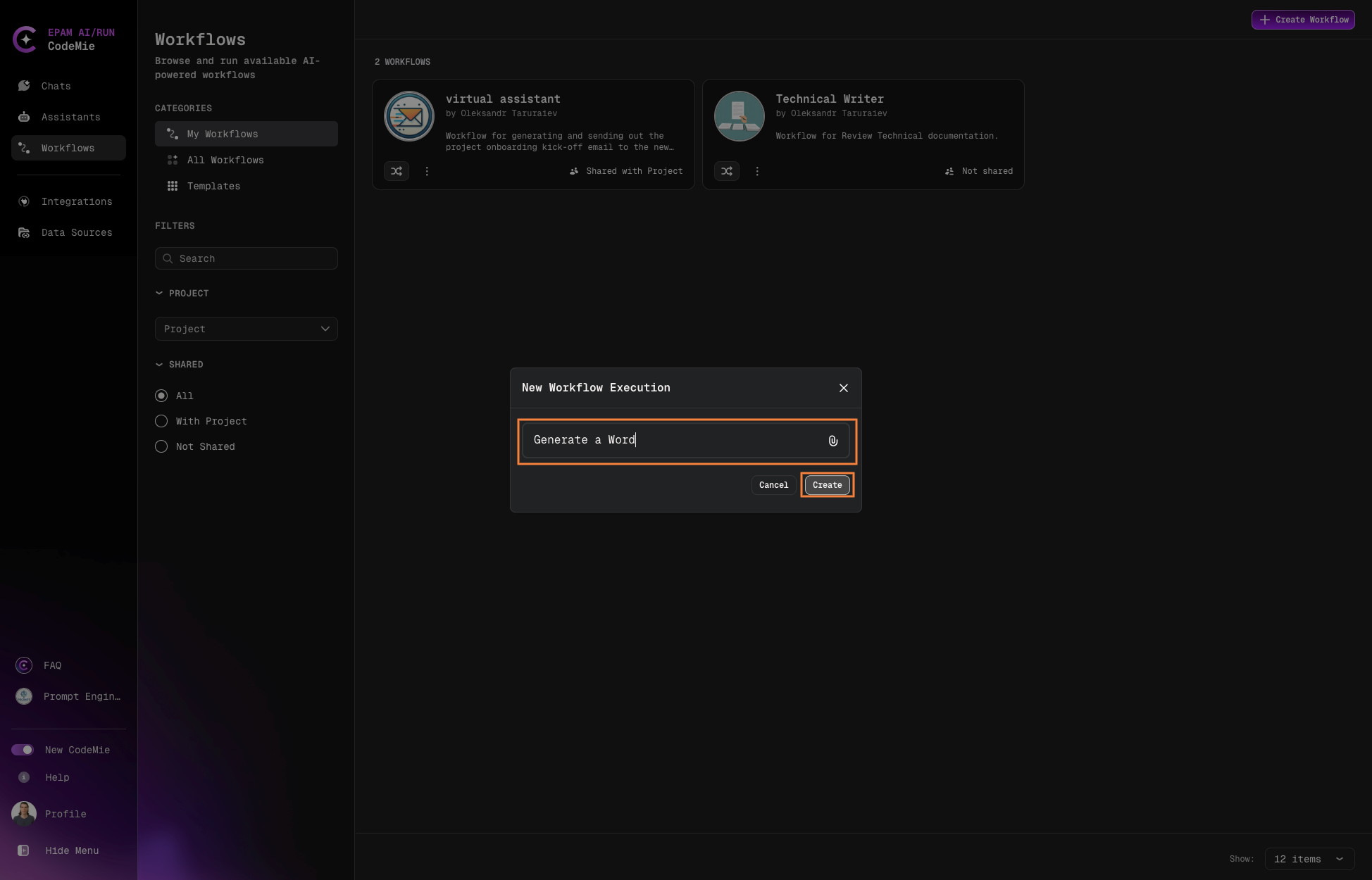Viewport: 1372px width, 880px height.
Task: Switch to All Workflows category
Action: pyautogui.click(x=225, y=160)
